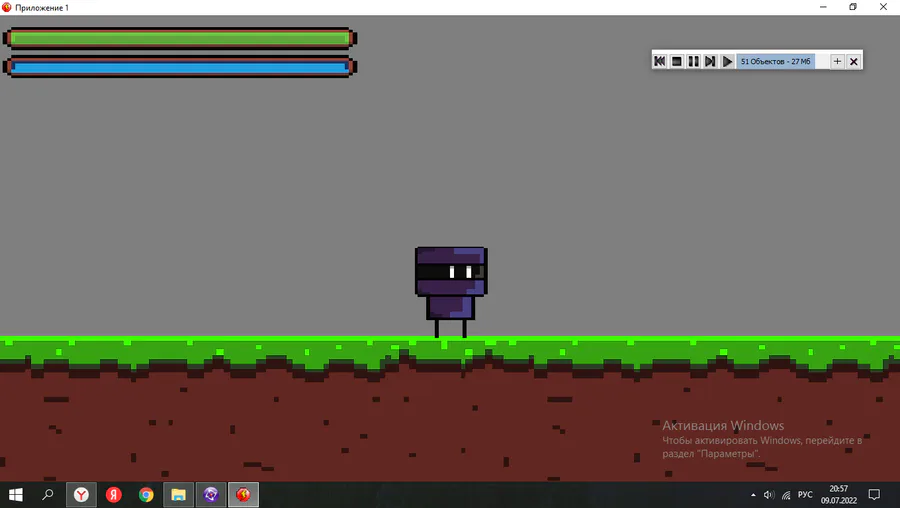Click the purple ninja character
The height and width of the screenshot is (508, 900).
[x=451, y=292]
